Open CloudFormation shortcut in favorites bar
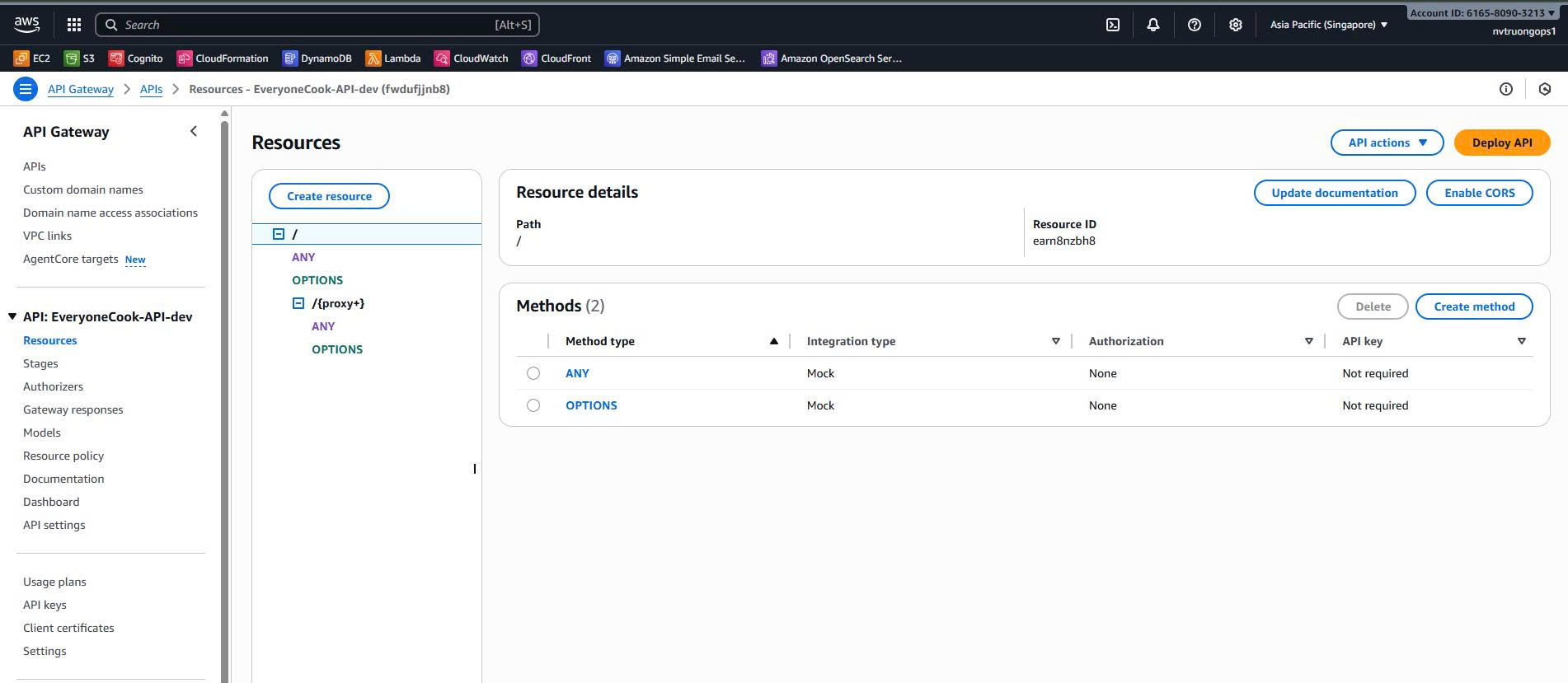The image size is (1568, 683). pos(223,58)
